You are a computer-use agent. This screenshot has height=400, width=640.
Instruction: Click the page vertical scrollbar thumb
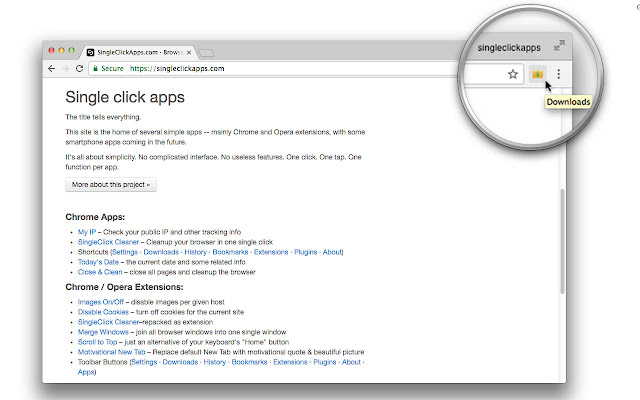tap(562, 241)
